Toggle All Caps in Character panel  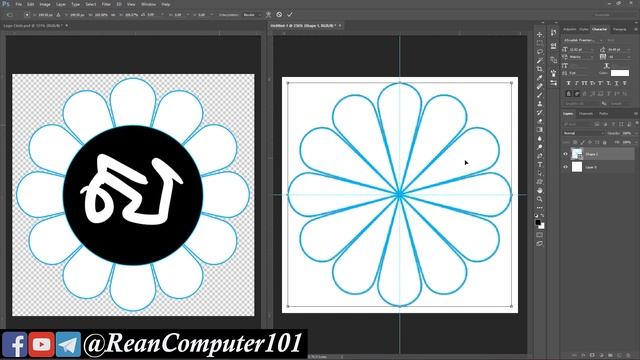[584, 83]
